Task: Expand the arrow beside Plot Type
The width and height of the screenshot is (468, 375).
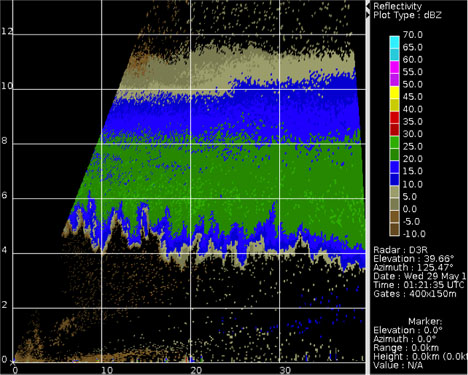Action: click(368, 15)
